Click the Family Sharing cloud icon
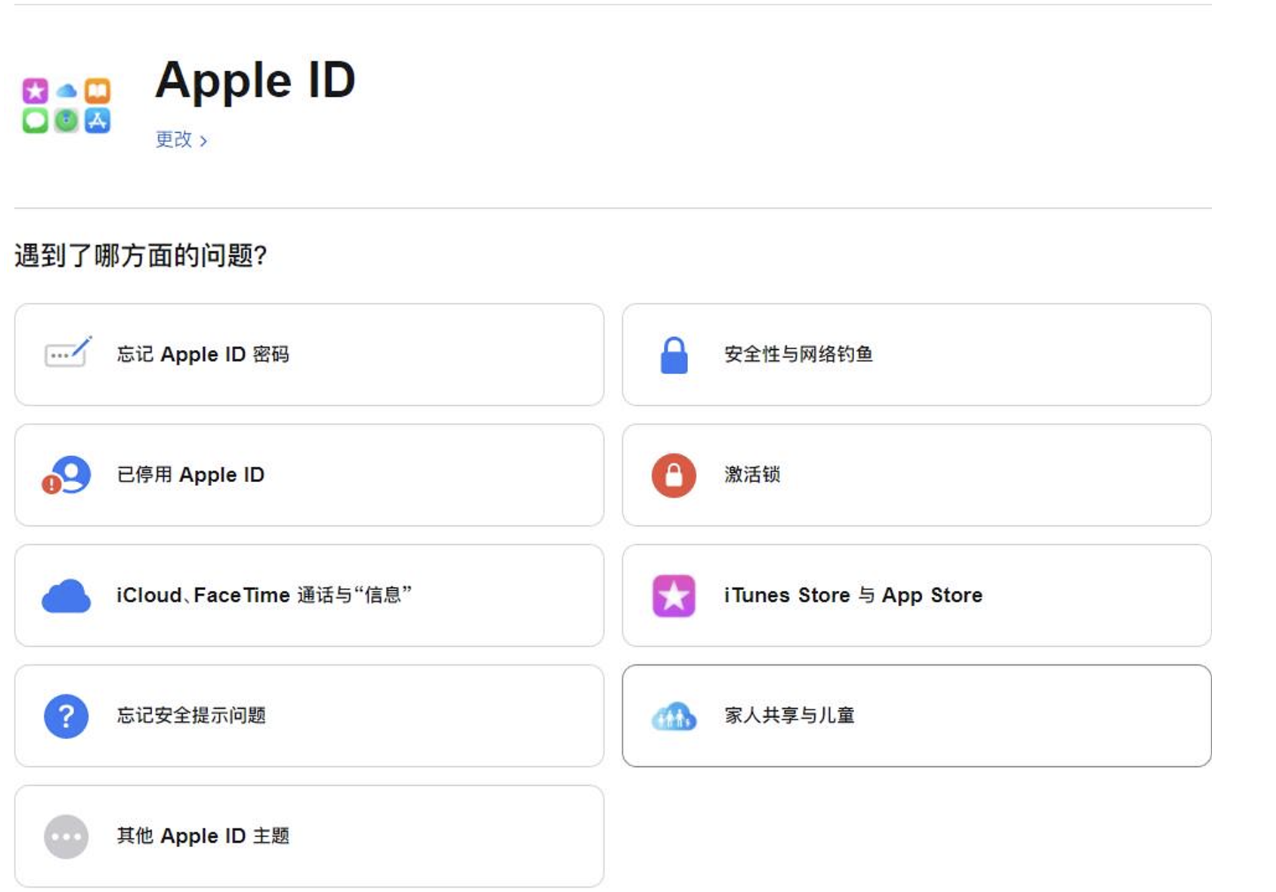The width and height of the screenshot is (1276, 892). 674,716
